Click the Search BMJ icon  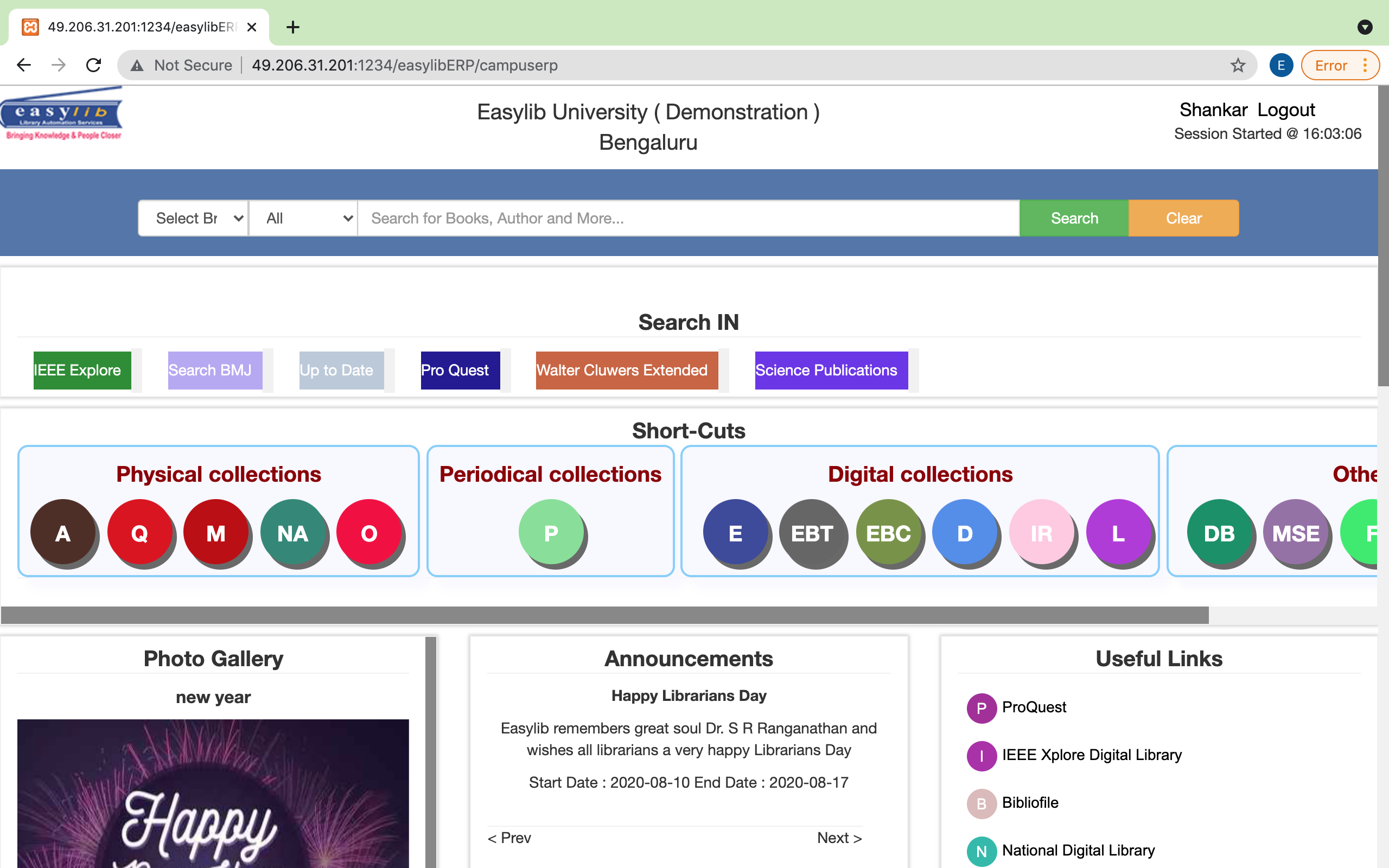click(209, 370)
